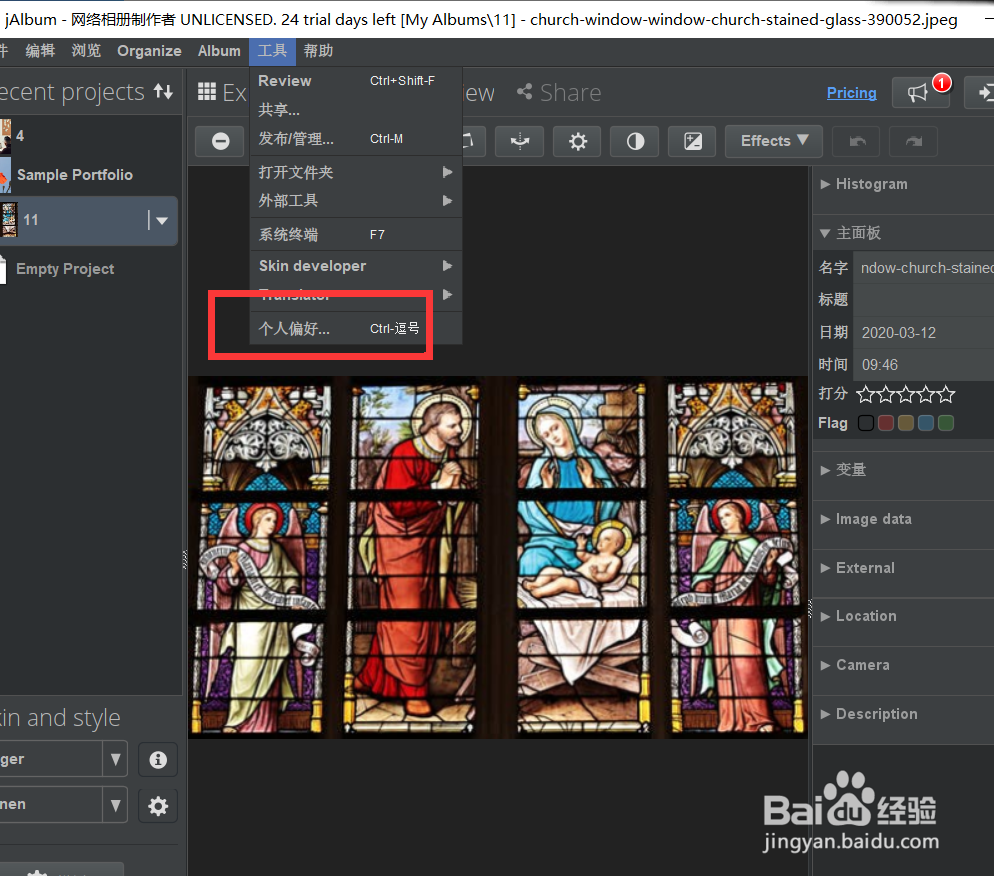Open the contrast half-circle tool
The width and height of the screenshot is (994, 876).
635,141
